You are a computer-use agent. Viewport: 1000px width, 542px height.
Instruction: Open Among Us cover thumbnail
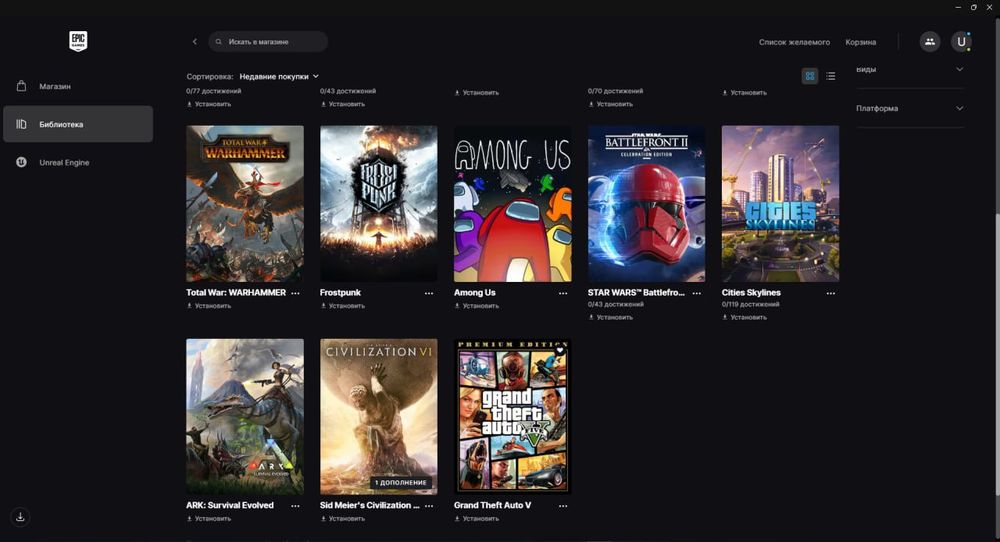pyautogui.click(x=513, y=203)
